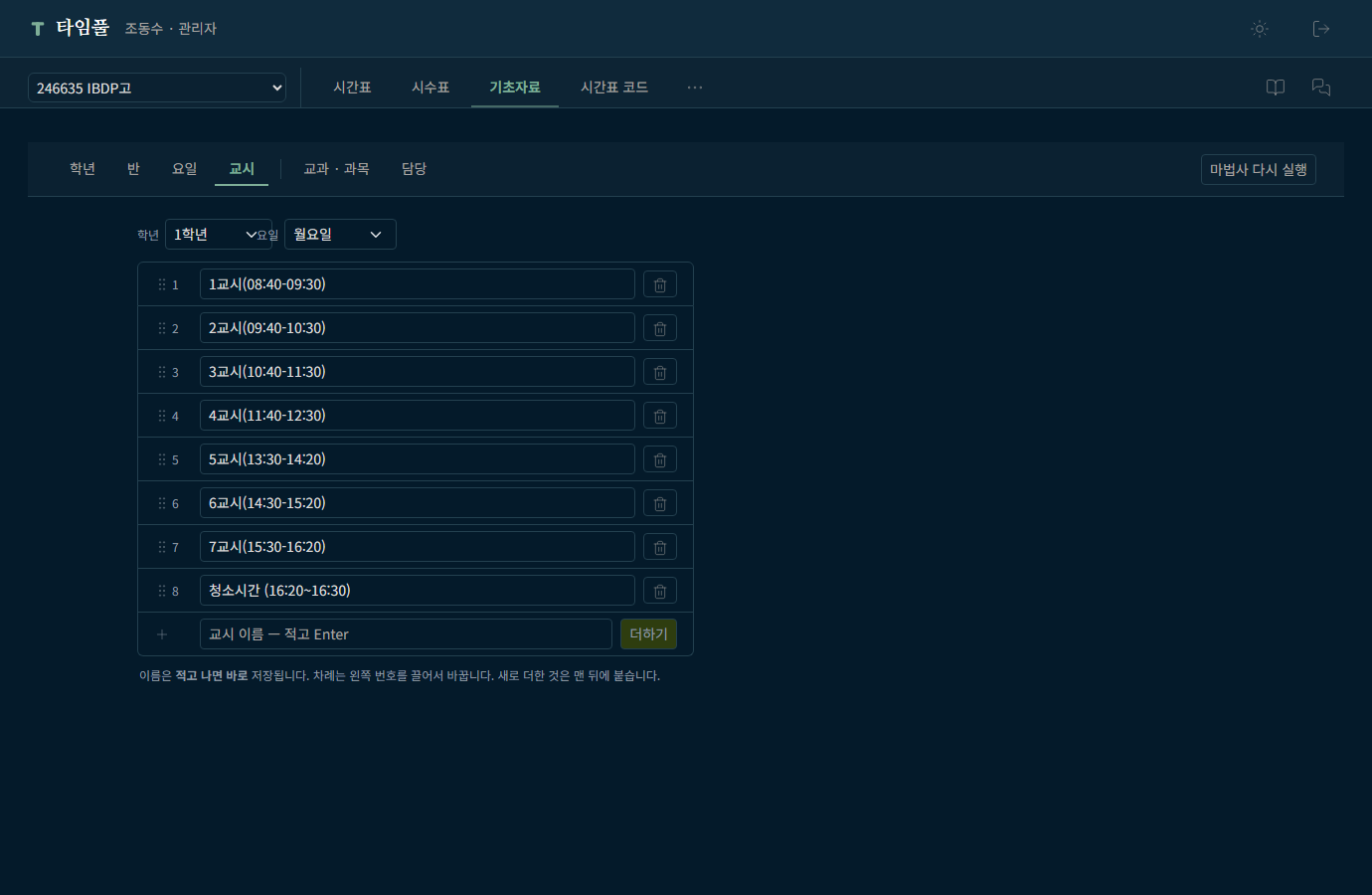Delete the 2교시(09:40-10:30) period

660,328
